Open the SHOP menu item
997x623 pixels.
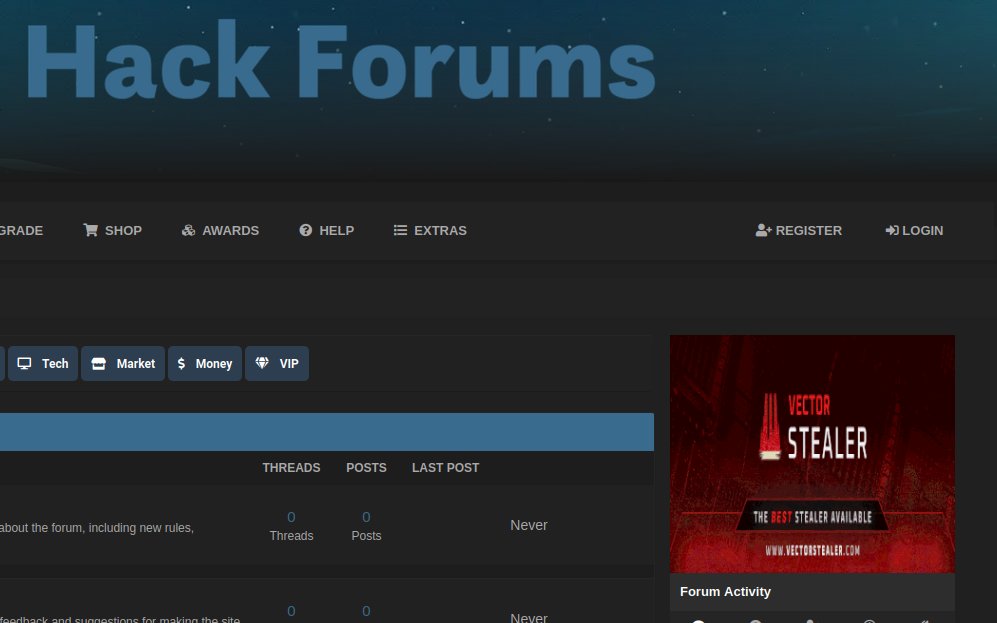click(113, 230)
